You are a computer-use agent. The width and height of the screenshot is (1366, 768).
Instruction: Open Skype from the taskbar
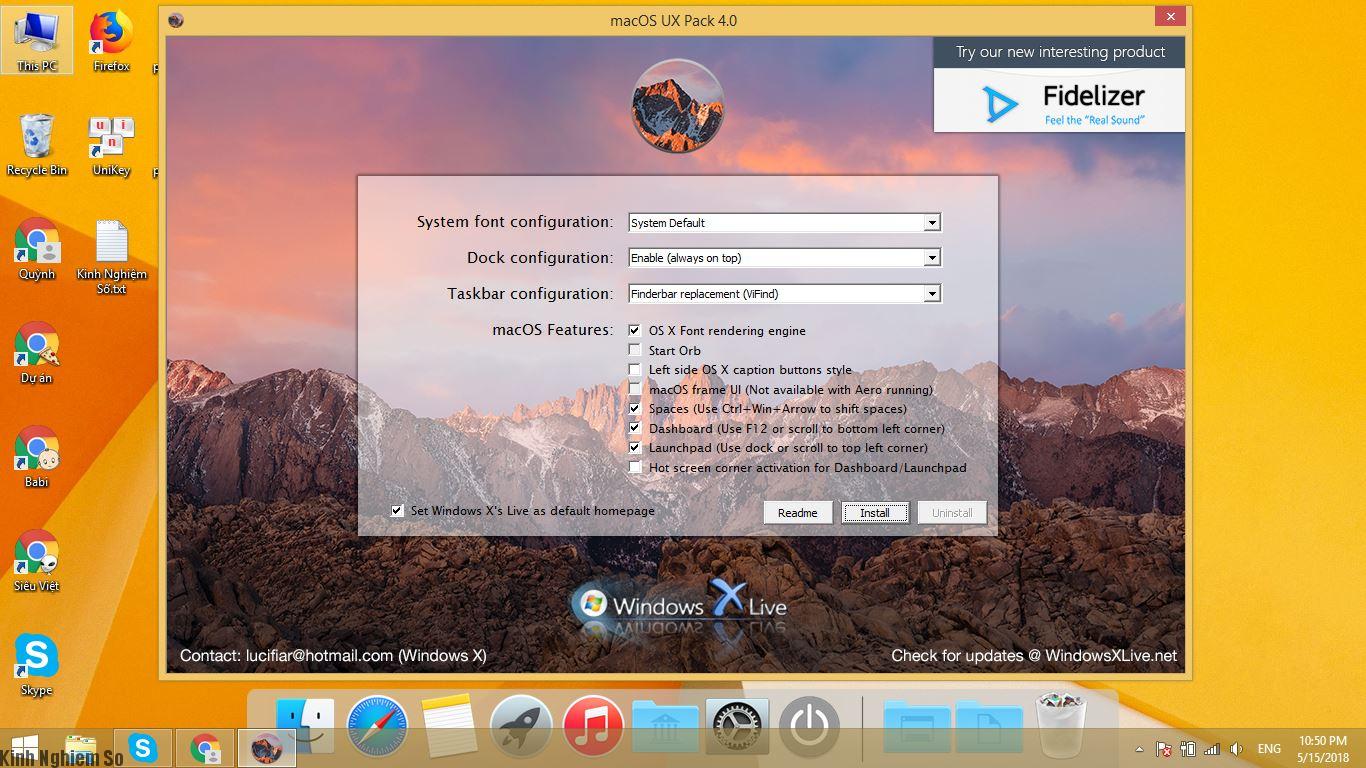point(143,748)
